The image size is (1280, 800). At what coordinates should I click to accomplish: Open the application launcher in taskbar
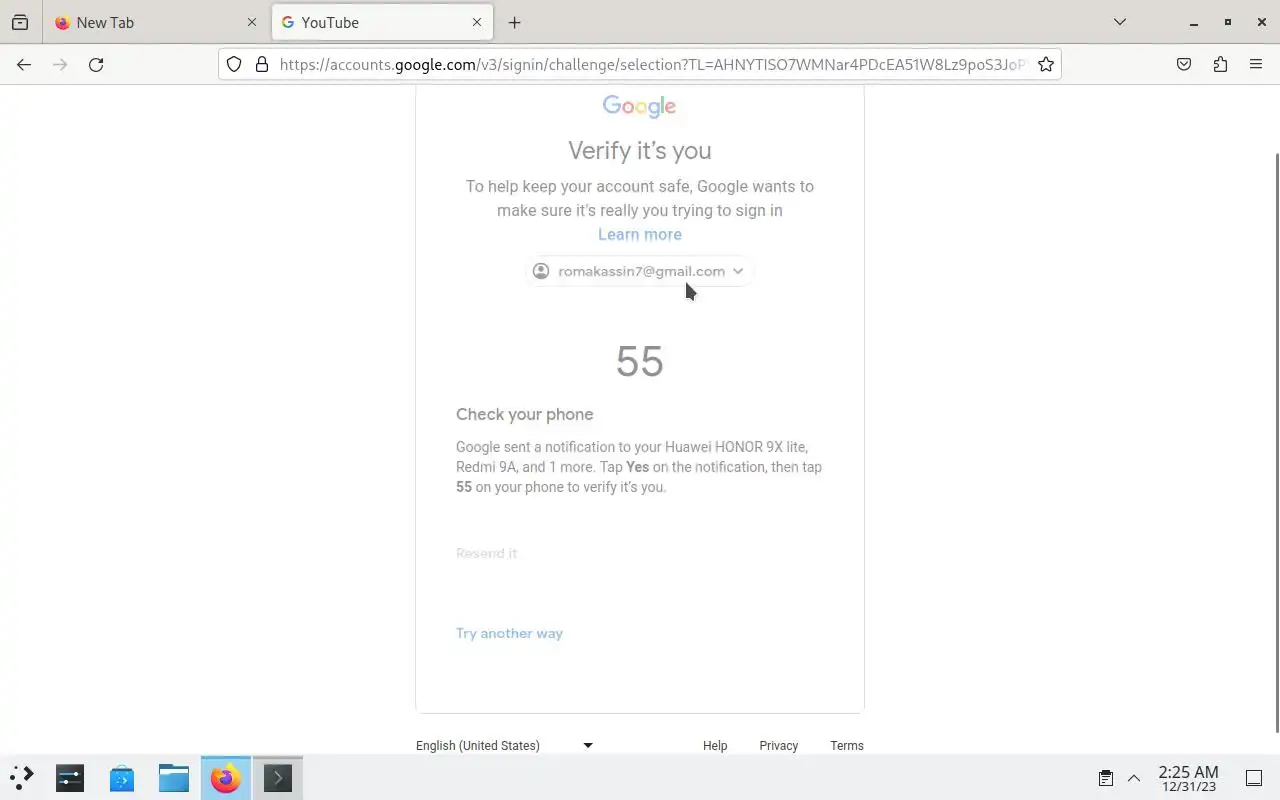[x=21, y=777]
